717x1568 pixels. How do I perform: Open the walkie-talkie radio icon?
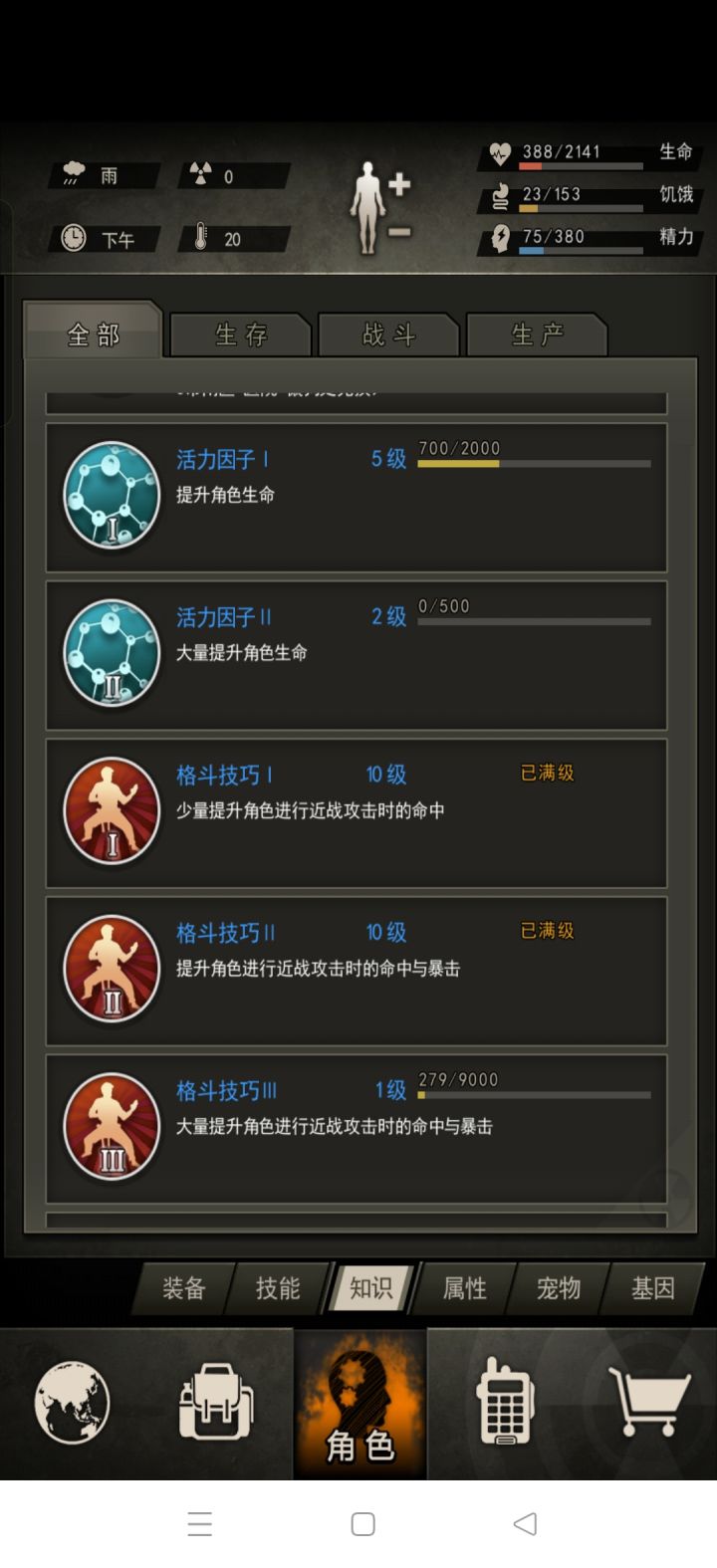[x=506, y=1400]
